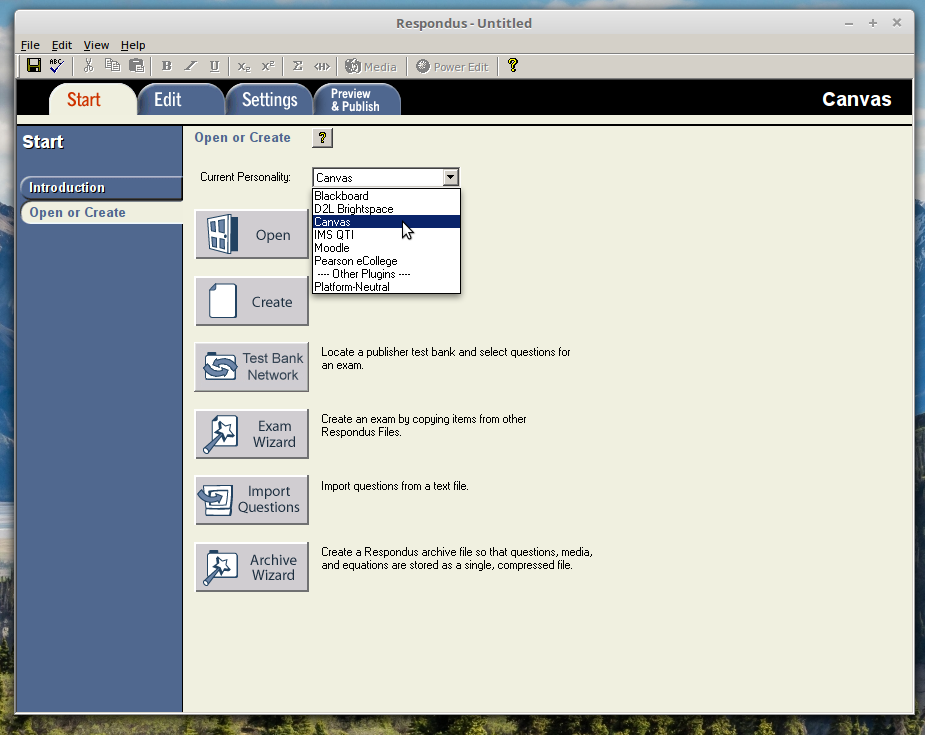This screenshot has height=735, width=925.
Task: Click the Paste clipboard icon
Action: coord(137,65)
